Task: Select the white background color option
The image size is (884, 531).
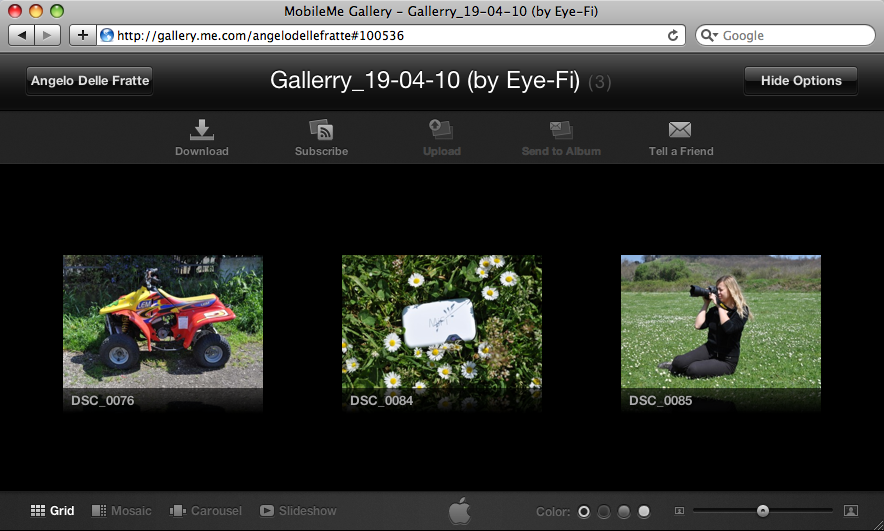Action: [644, 511]
